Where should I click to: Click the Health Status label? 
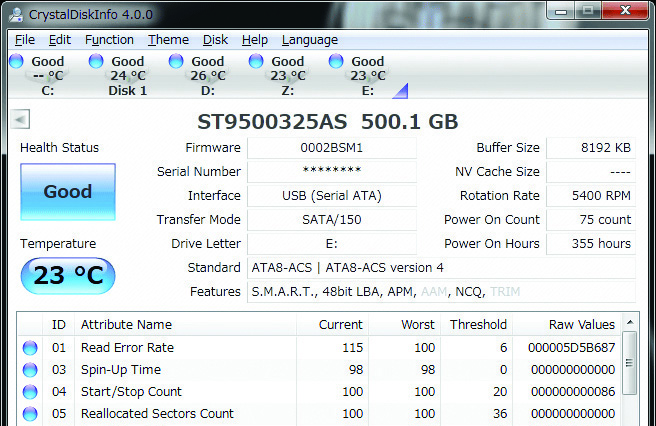[x=59, y=148]
